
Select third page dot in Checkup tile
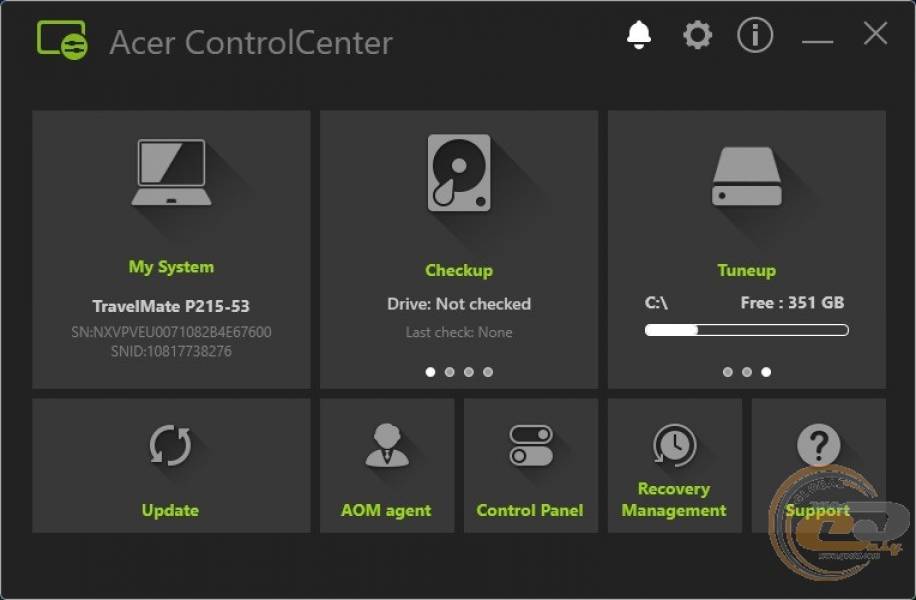point(469,372)
